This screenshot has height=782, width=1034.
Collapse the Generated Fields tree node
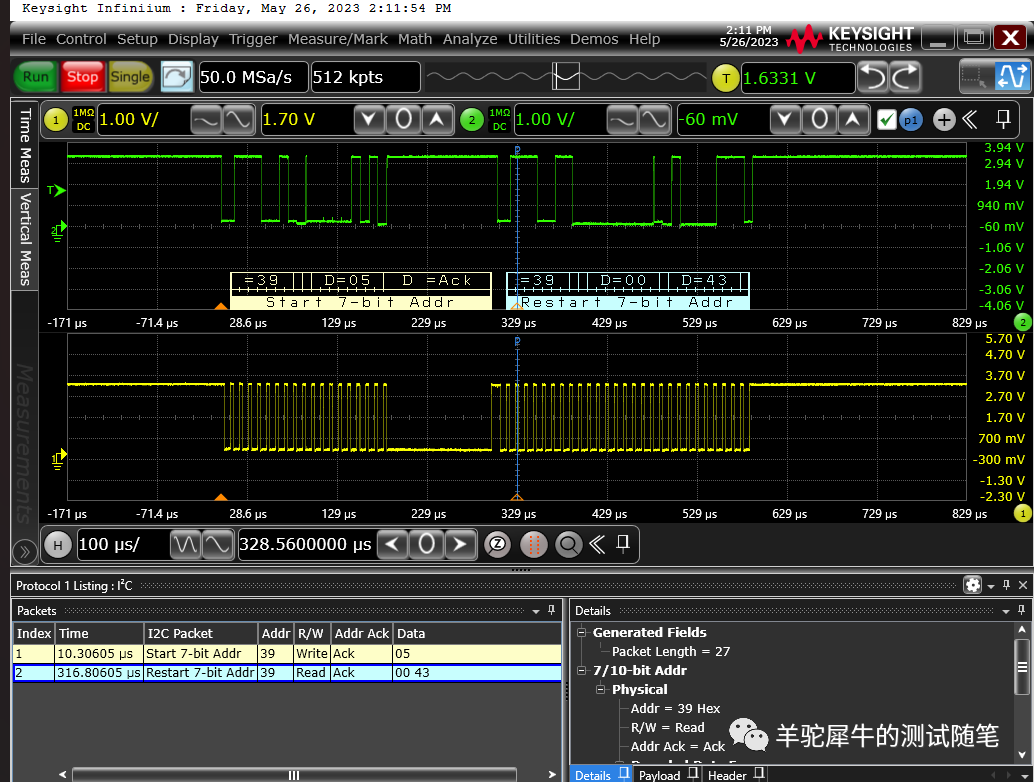tap(582, 632)
